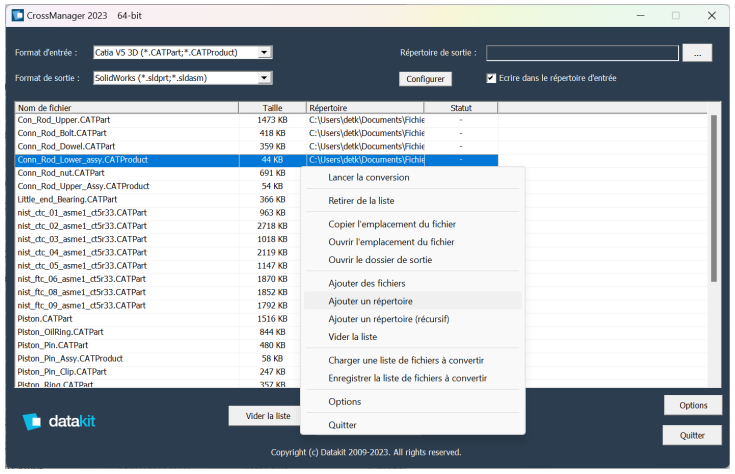Open the 'Format de sortie' dropdown
The width and height of the screenshot is (735, 474).
(264, 78)
